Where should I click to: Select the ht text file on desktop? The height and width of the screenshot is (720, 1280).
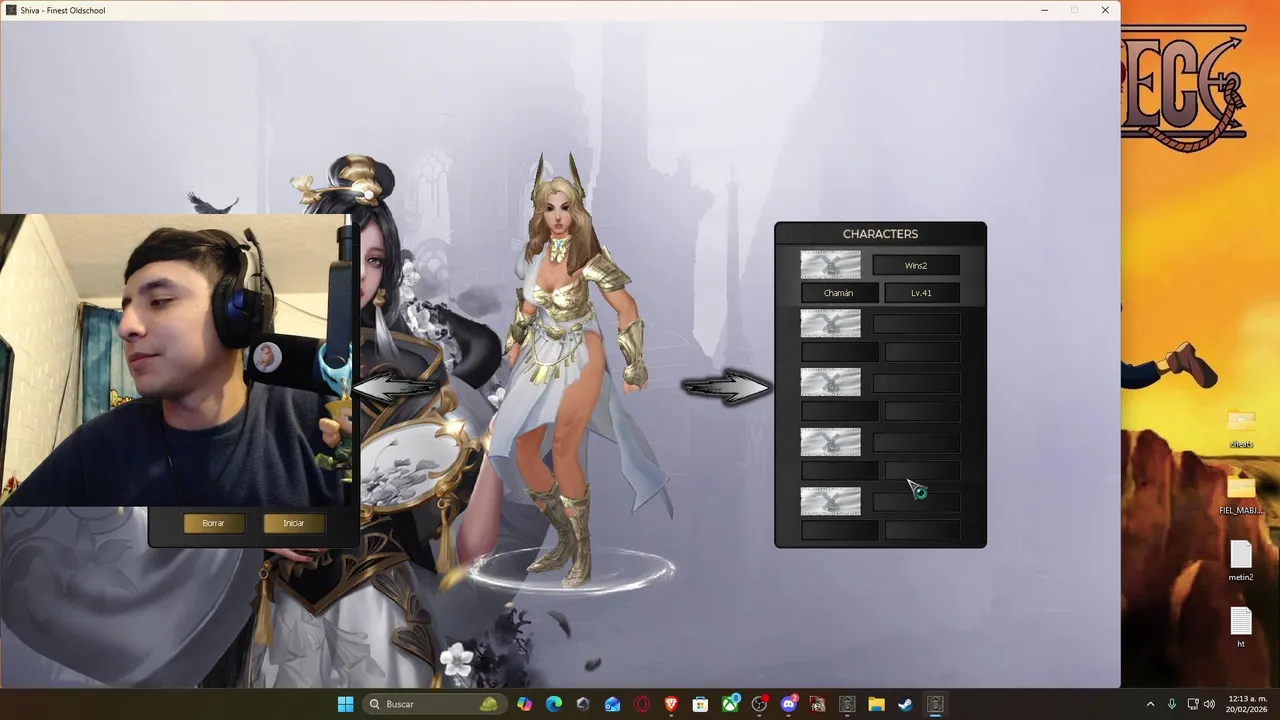pyautogui.click(x=1241, y=627)
